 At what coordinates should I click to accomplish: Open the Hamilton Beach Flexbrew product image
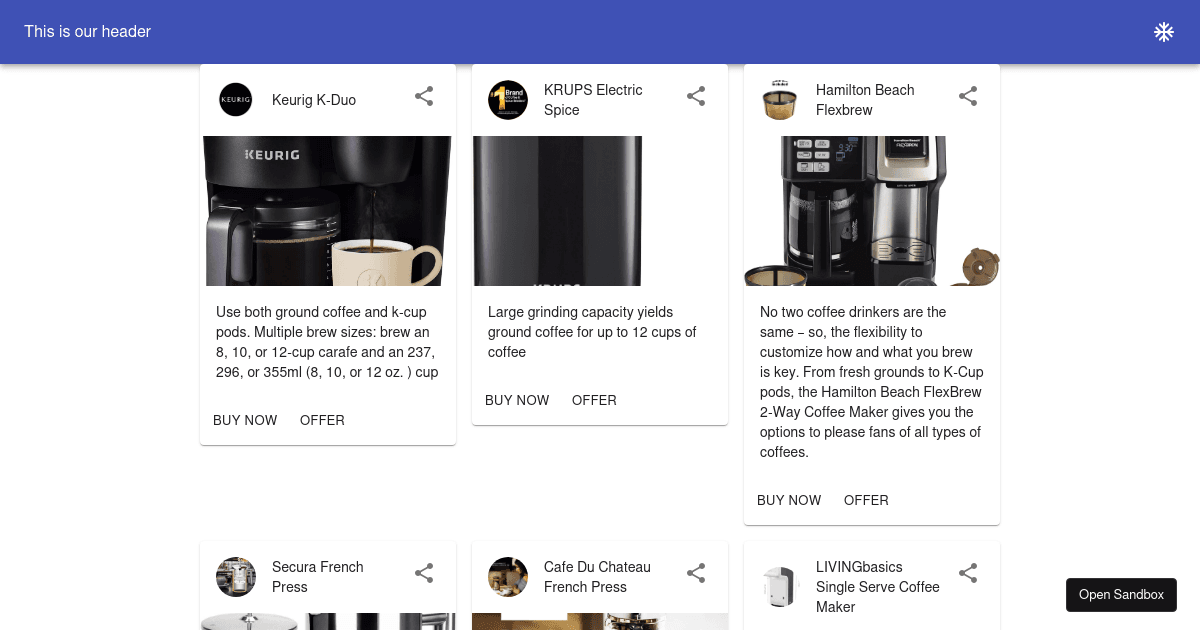(872, 211)
